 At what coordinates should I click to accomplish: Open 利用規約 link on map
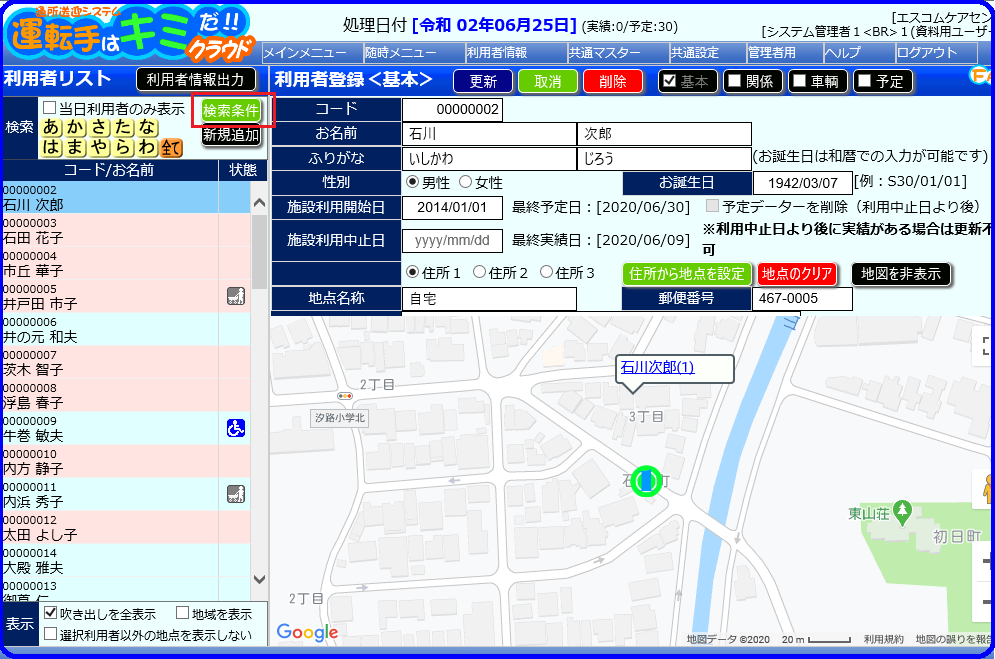[x=883, y=639]
